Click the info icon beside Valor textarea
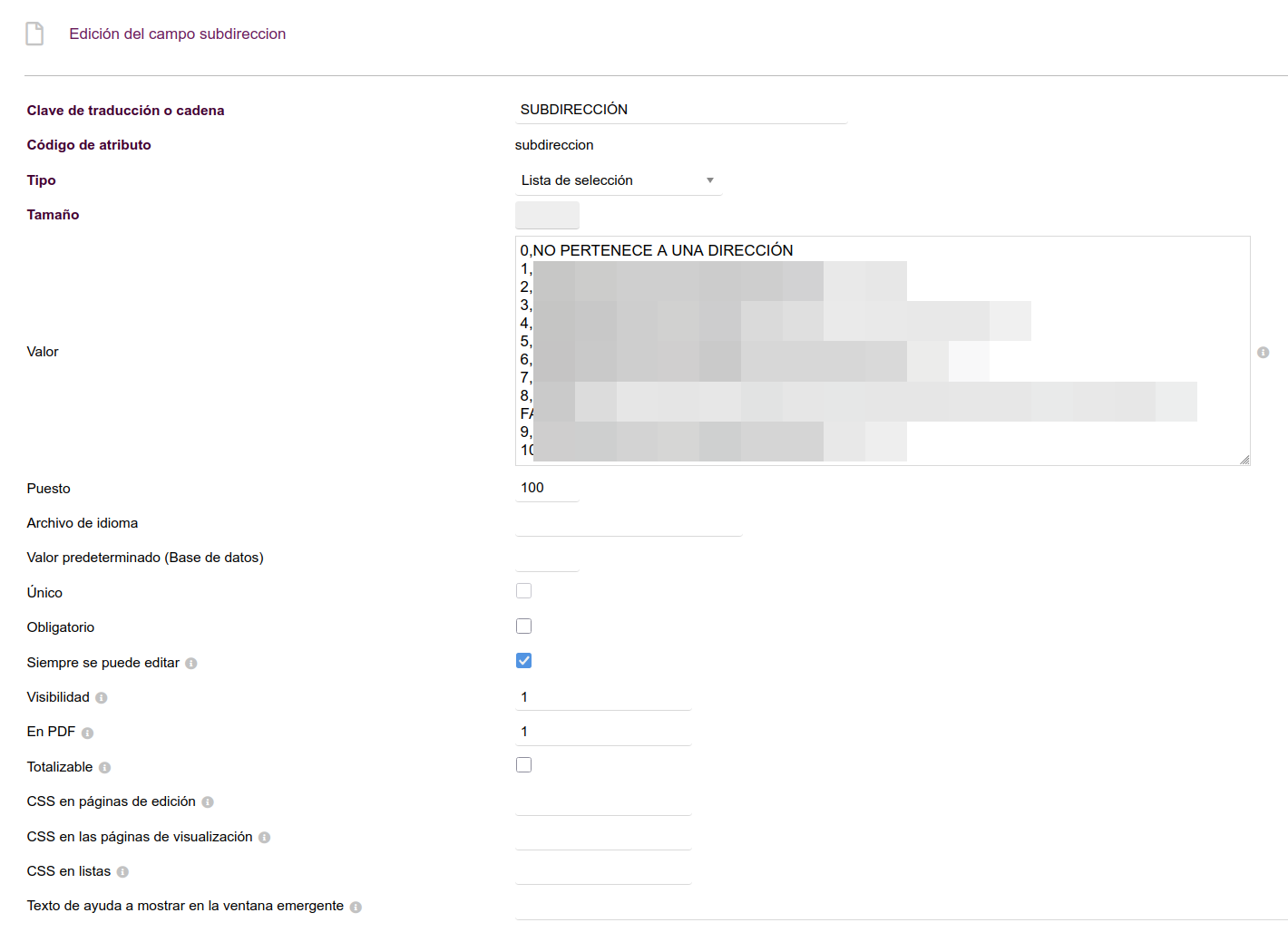Viewport: 1288px width, 942px height. 1263,352
